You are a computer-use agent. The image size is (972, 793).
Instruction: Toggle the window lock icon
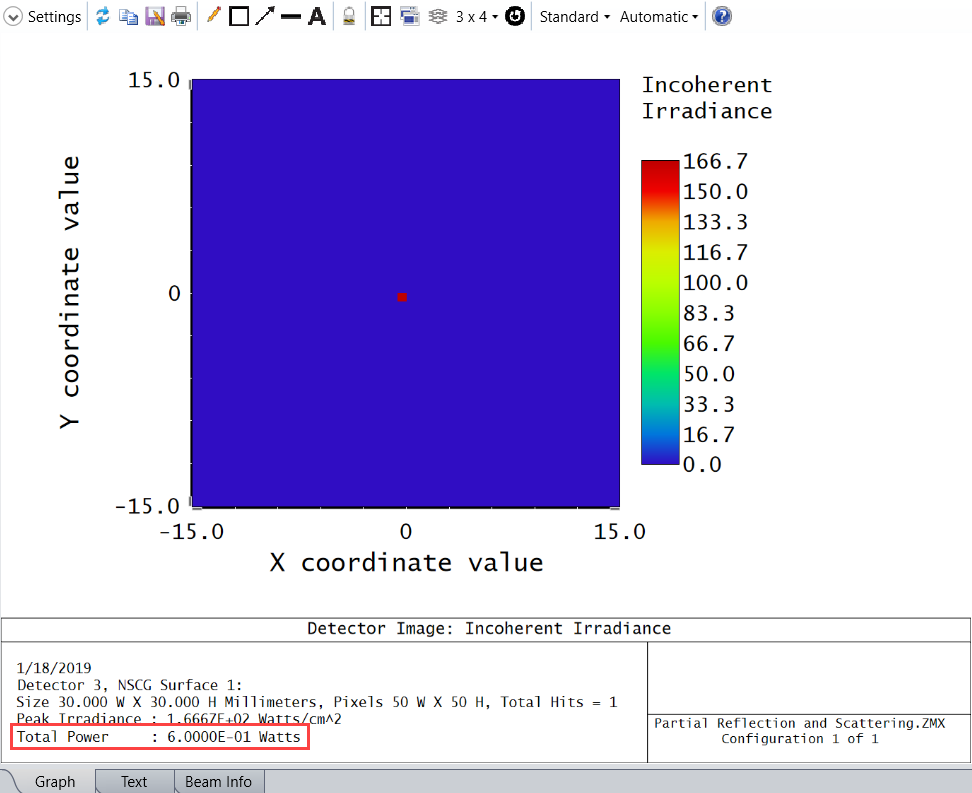coord(349,17)
